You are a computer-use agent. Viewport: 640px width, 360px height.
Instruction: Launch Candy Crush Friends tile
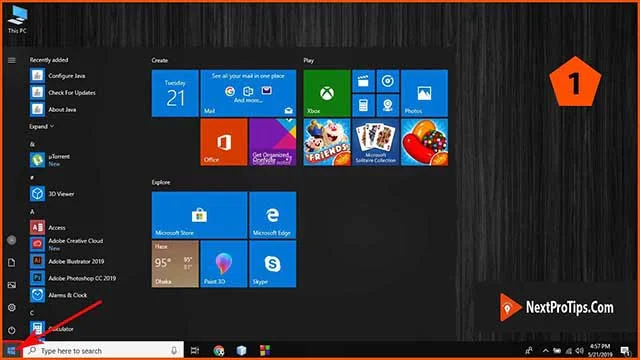tap(327, 142)
